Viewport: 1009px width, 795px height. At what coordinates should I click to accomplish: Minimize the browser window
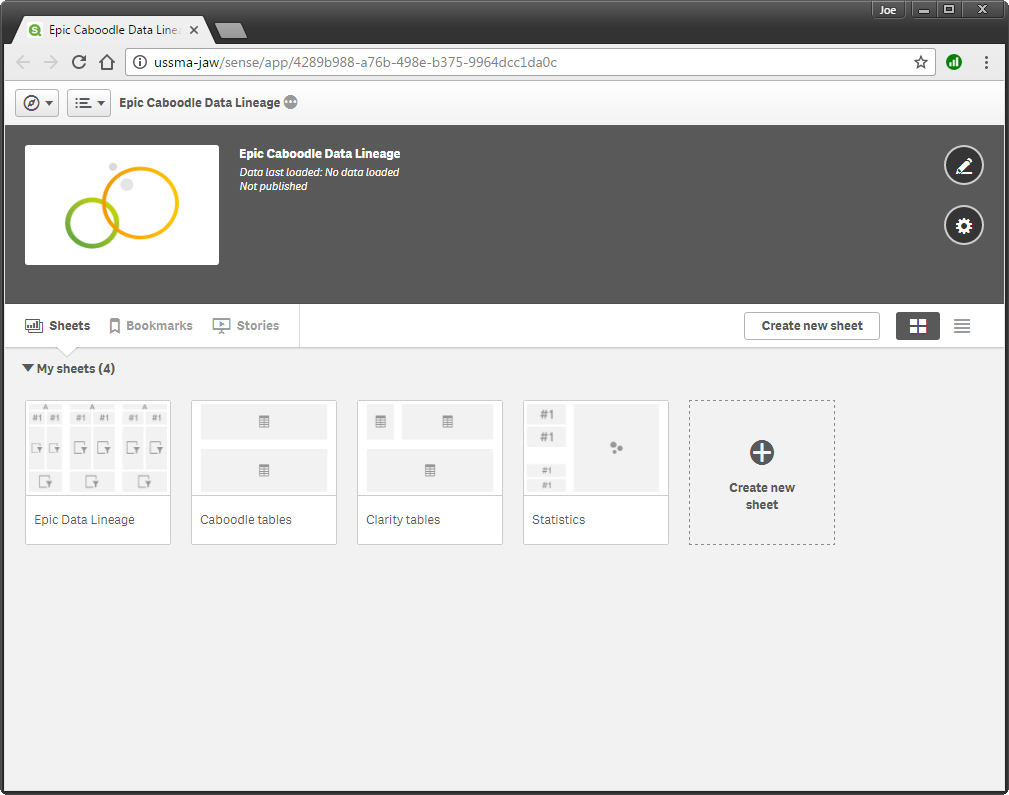(x=923, y=10)
